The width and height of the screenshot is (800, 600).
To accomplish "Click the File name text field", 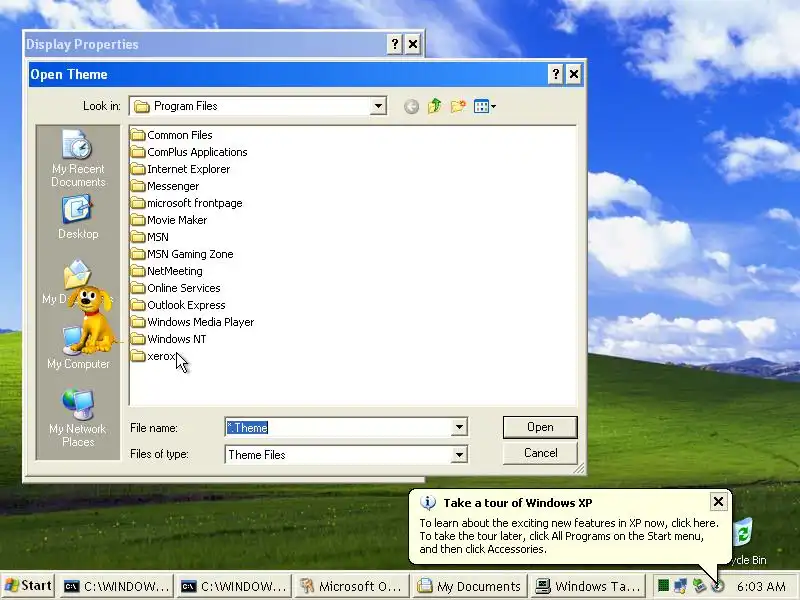I will click(x=338, y=427).
